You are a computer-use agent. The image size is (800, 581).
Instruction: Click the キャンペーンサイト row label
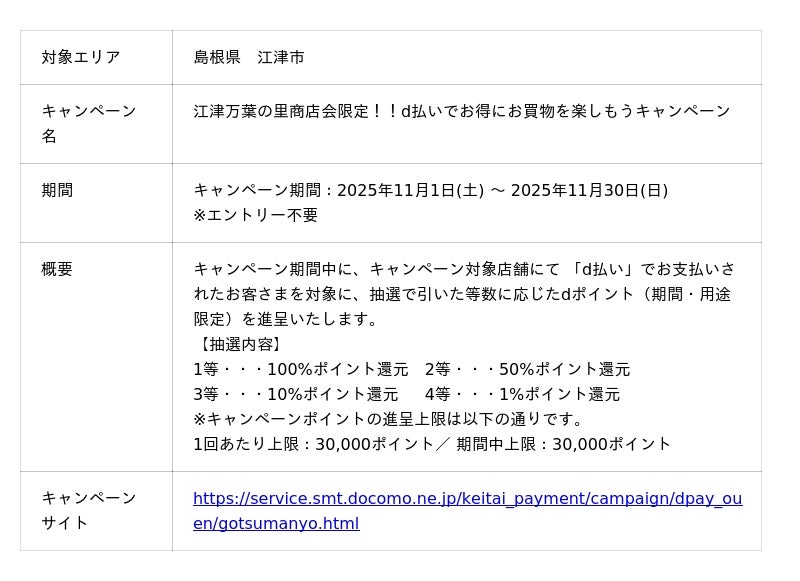click(89, 510)
